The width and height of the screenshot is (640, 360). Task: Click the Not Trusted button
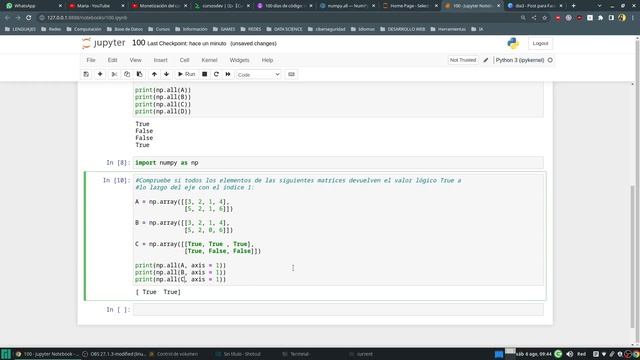tap(463, 60)
